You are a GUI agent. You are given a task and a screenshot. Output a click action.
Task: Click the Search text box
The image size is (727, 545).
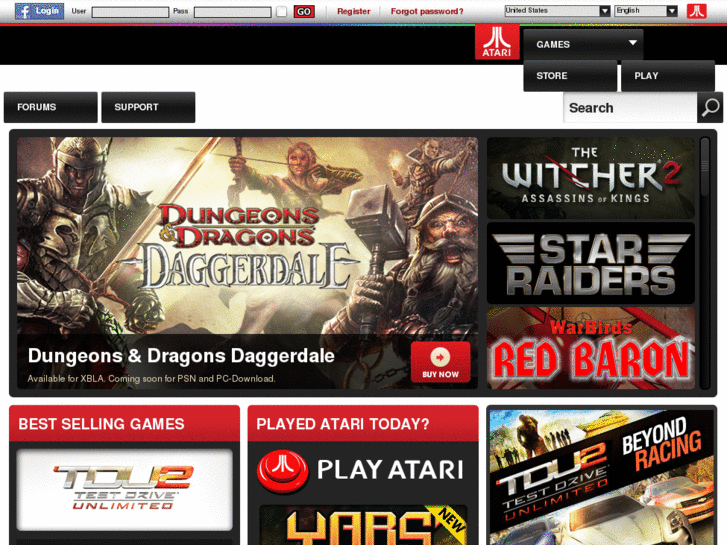[x=630, y=108]
